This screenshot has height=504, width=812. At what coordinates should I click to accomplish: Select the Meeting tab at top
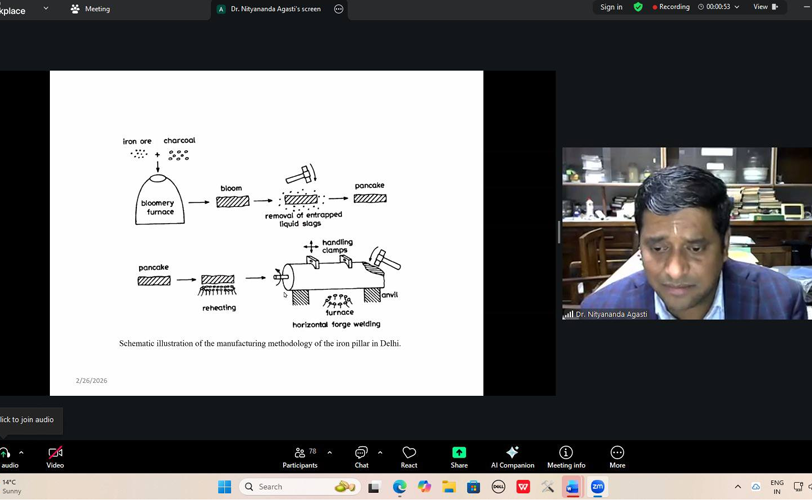pyautogui.click(x=90, y=9)
